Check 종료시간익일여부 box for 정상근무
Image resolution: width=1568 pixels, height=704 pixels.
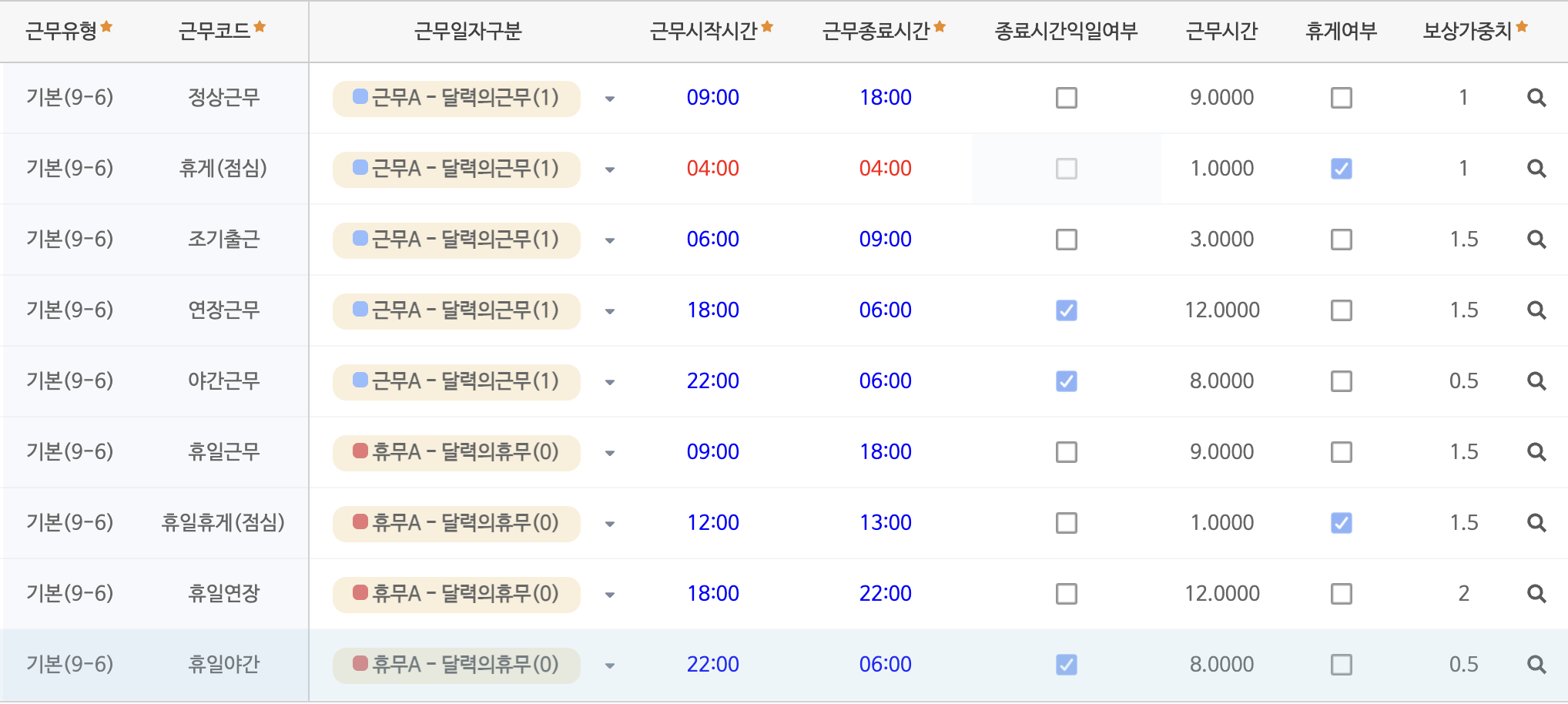[1067, 98]
